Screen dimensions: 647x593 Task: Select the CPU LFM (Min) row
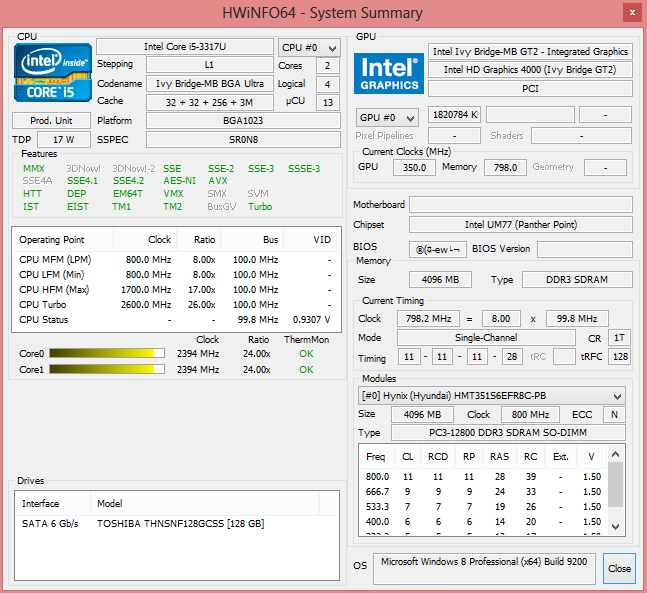coord(175,274)
